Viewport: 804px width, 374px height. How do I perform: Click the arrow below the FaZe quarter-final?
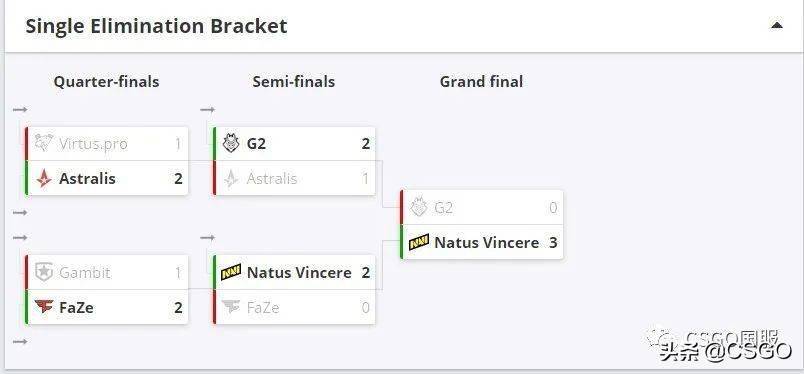click(x=20, y=341)
